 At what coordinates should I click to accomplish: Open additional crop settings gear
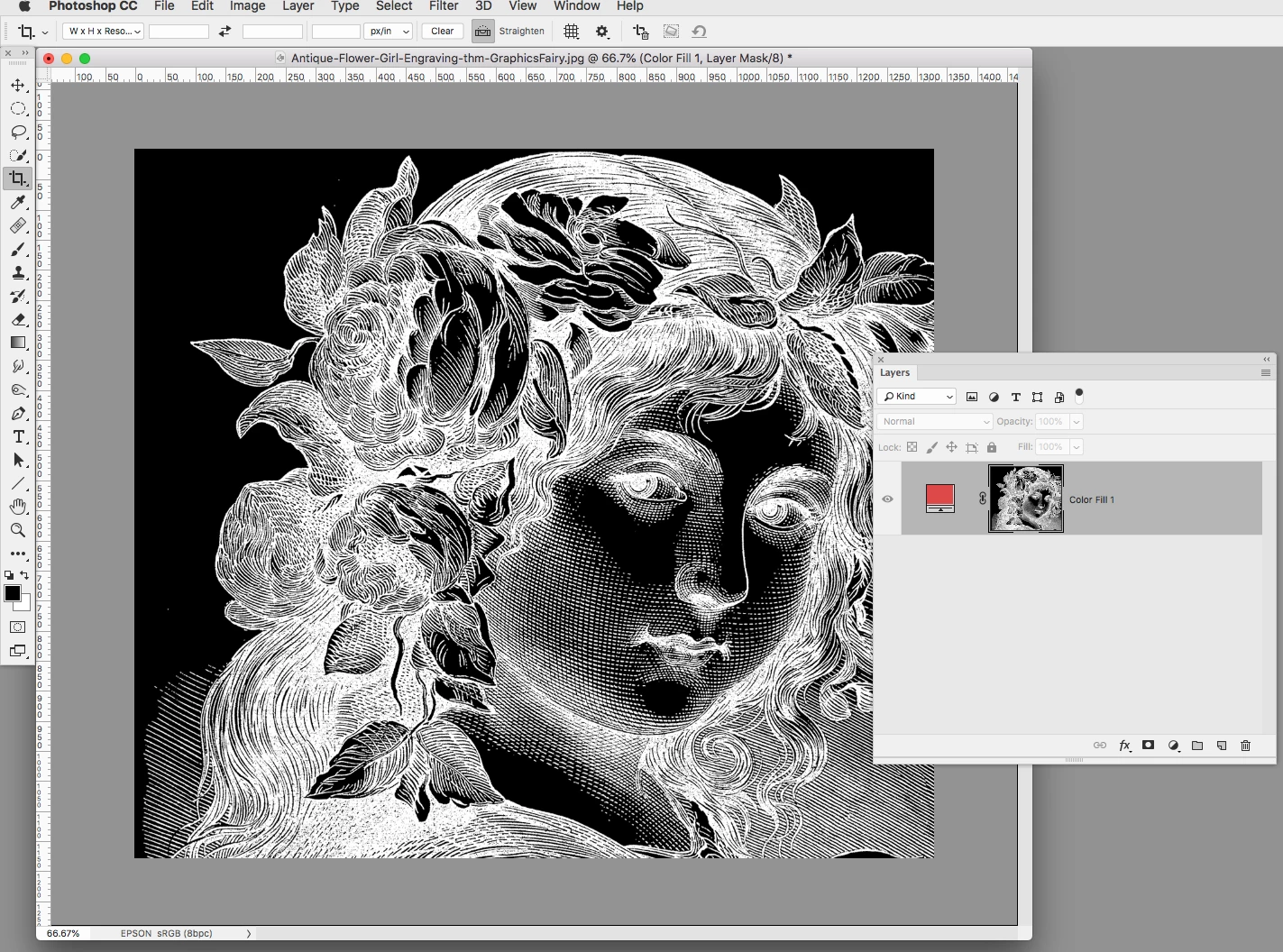pos(602,31)
